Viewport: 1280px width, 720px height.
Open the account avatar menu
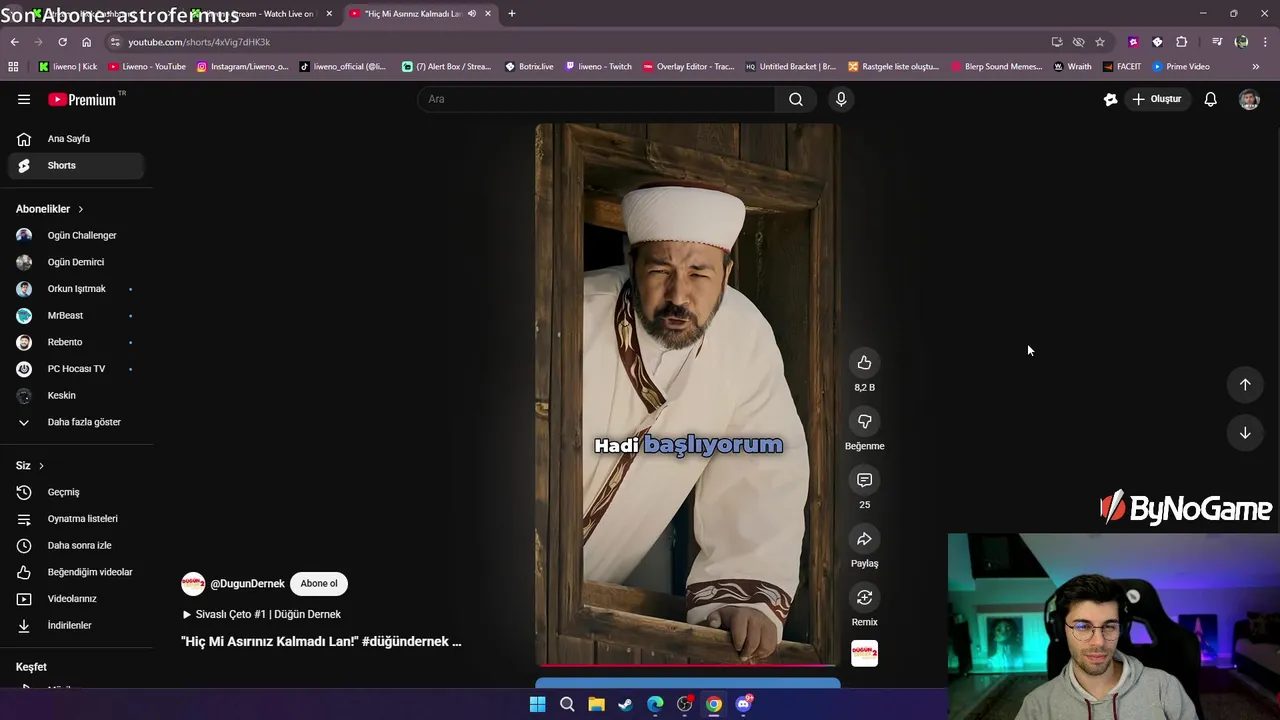point(1249,99)
